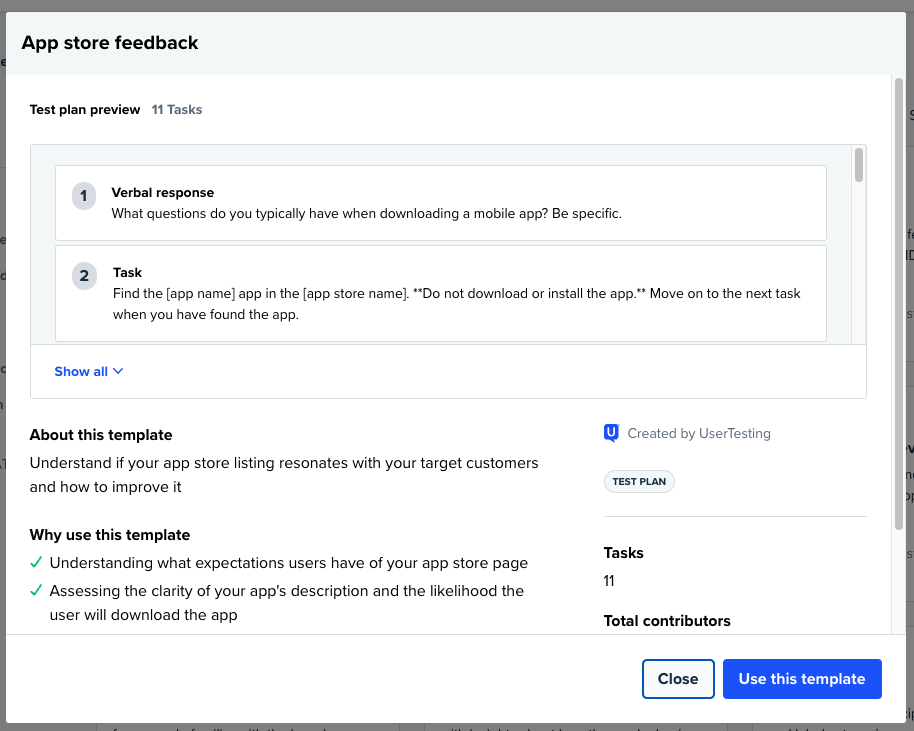Click the "Verbal response" task title
914x731 pixels.
[x=163, y=192]
